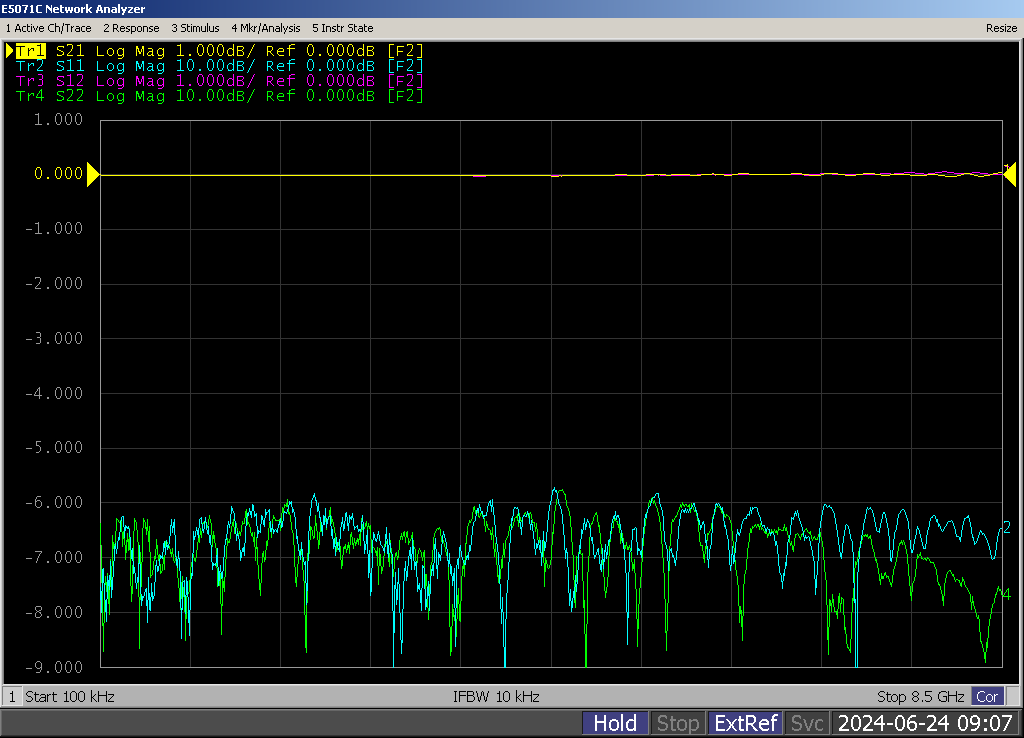
Task: Click the Start 100 kHz stimulus value
Action: tap(70, 696)
